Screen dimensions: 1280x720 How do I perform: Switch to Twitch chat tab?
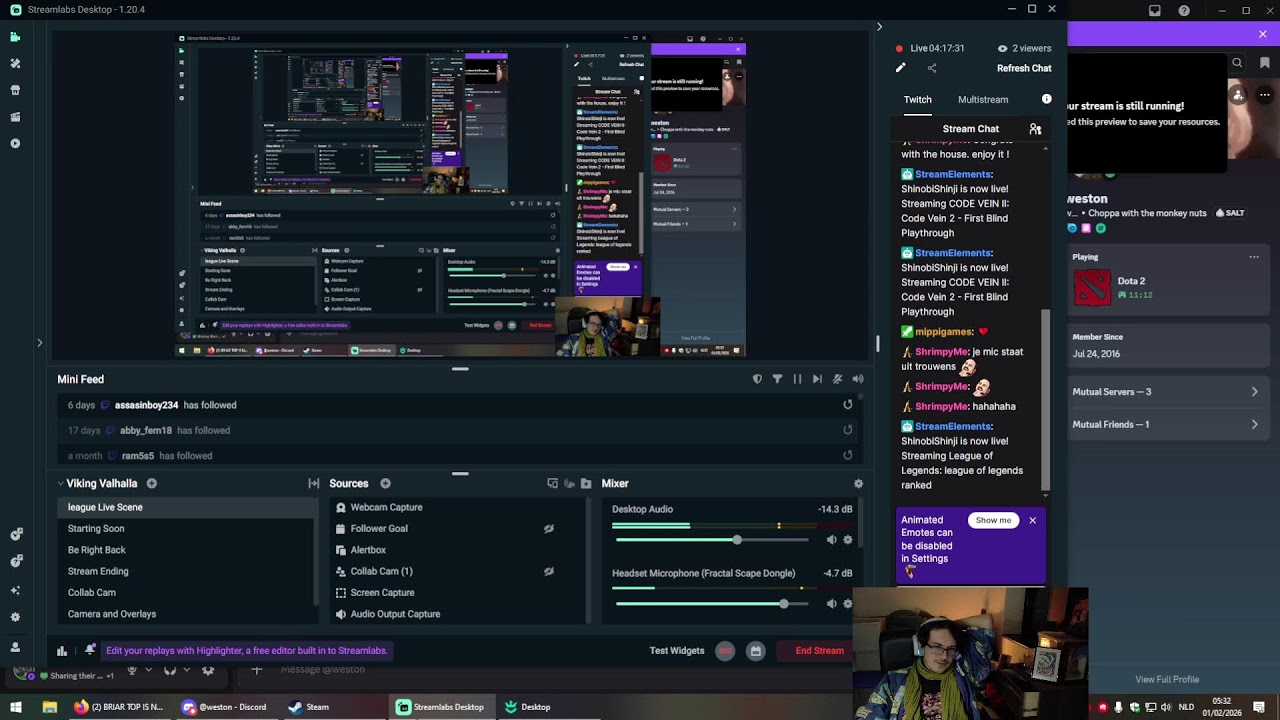pos(917,99)
